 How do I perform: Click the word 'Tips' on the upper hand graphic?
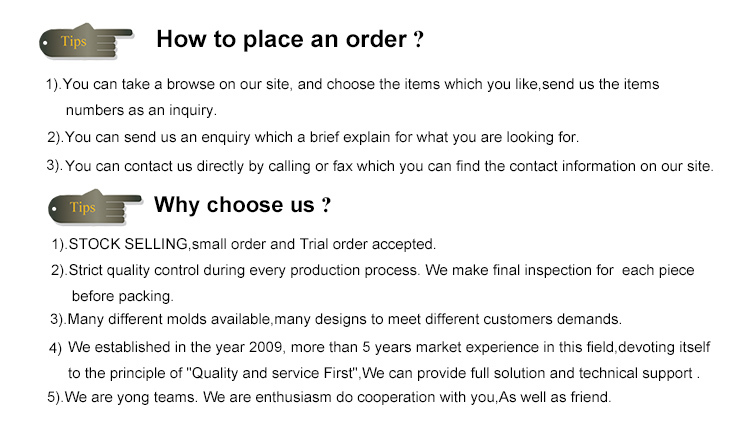(x=74, y=42)
